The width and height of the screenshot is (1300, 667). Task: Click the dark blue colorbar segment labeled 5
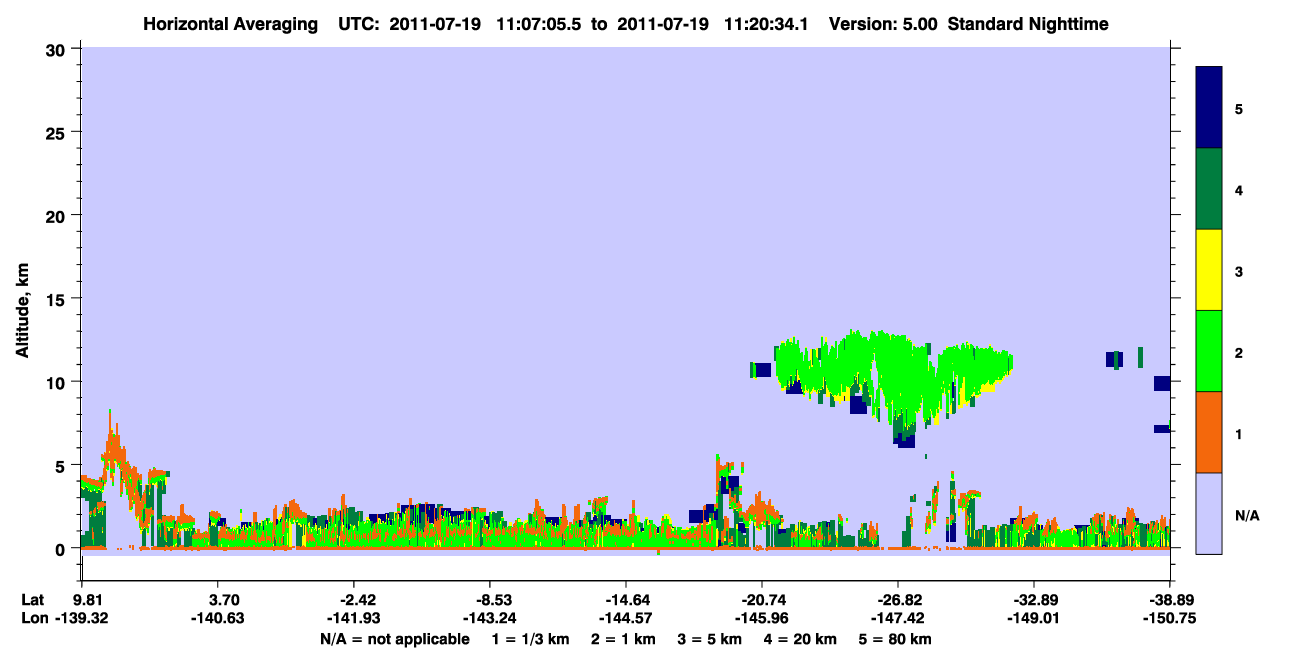1209,108
